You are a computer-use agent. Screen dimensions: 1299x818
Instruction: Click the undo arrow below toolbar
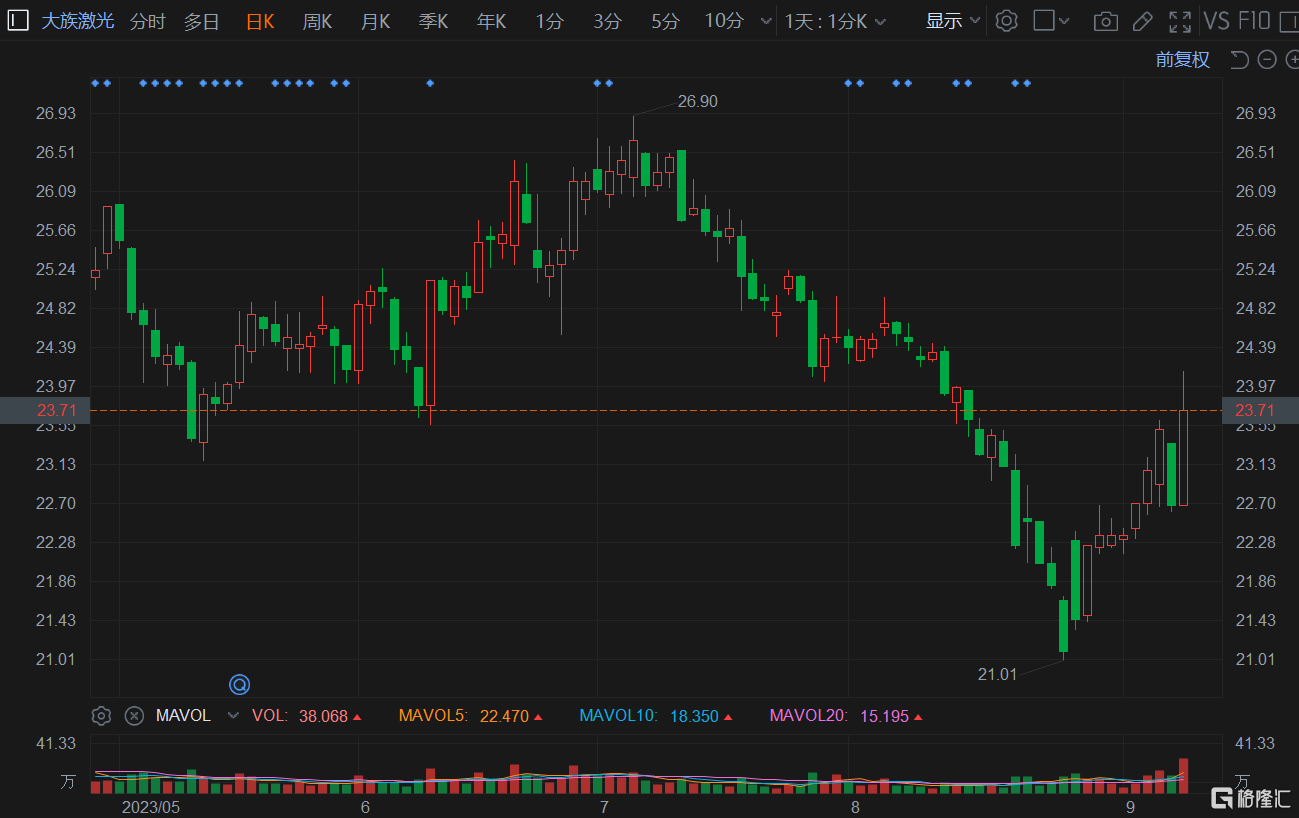1239,60
